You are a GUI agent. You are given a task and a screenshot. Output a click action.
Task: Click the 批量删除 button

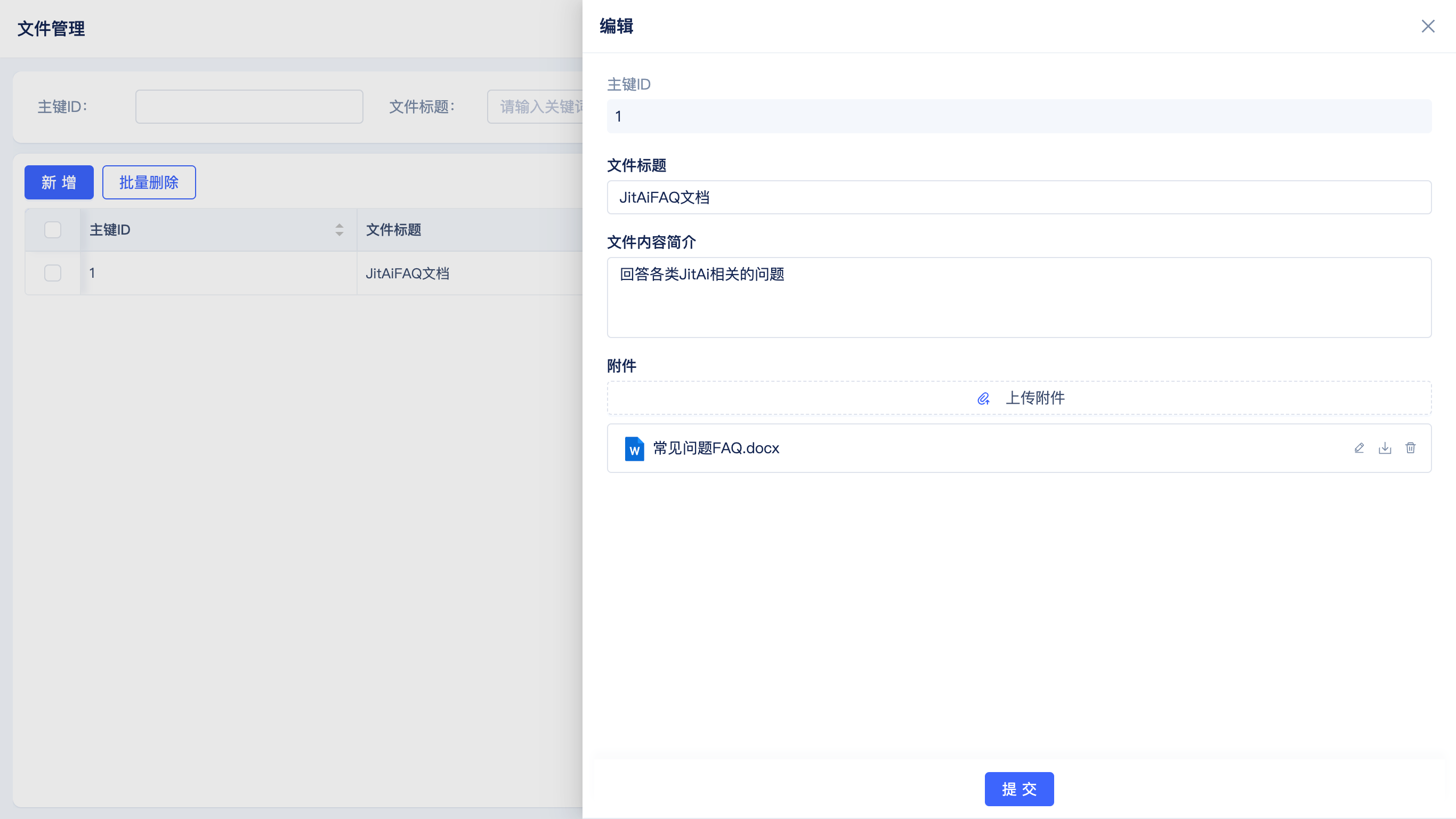[x=149, y=182]
